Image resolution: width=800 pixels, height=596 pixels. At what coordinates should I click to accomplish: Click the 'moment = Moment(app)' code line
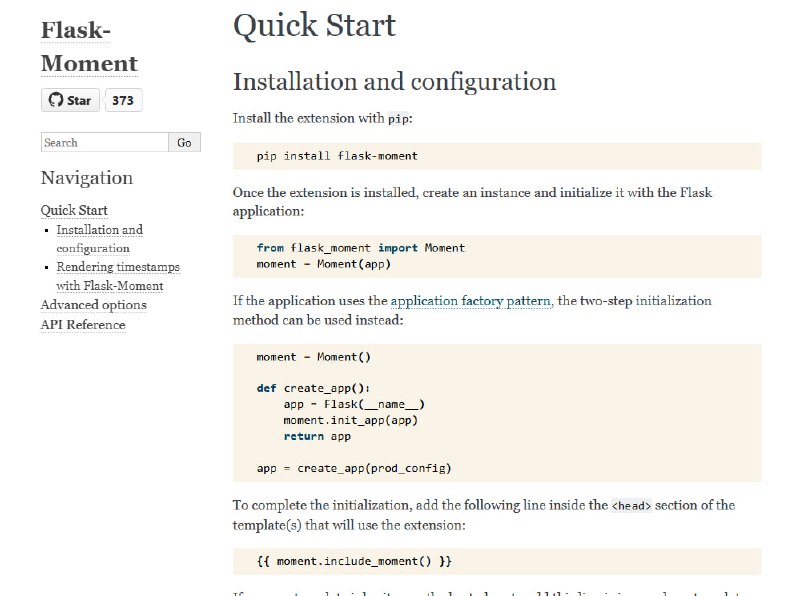[323, 264]
